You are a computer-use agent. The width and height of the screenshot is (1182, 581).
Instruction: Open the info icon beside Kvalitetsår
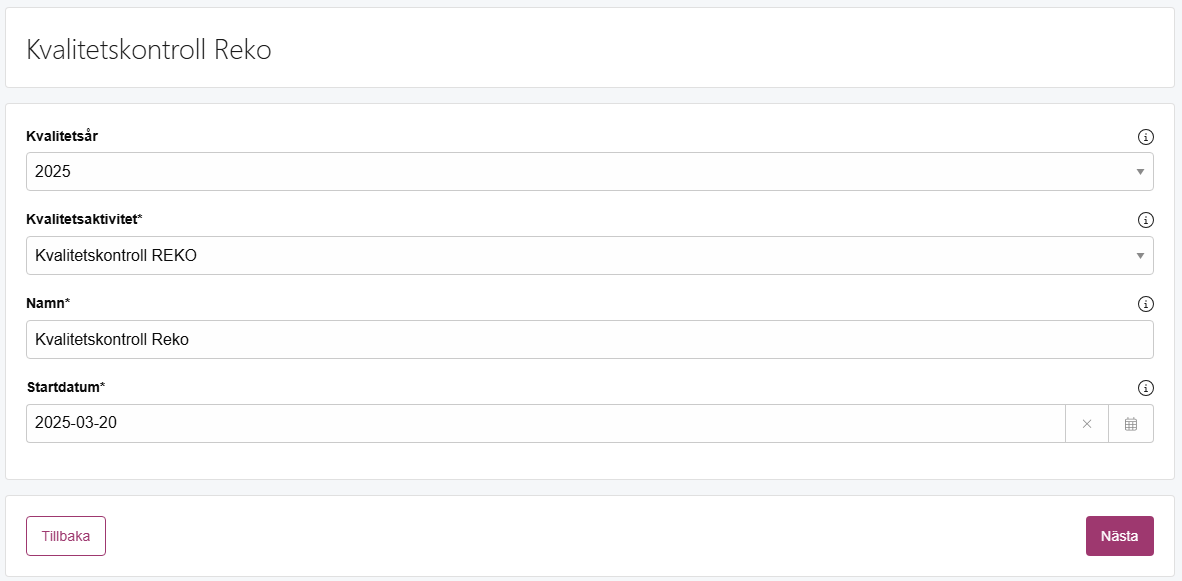coord(1145,137)
